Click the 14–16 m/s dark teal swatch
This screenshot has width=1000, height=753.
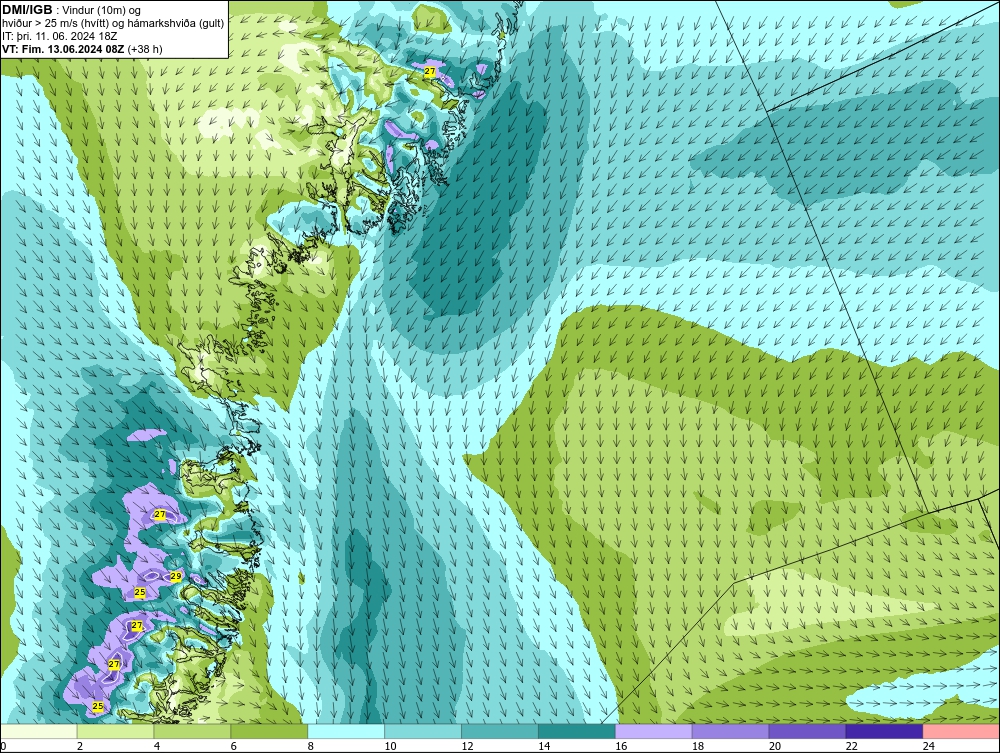[577, 731]
